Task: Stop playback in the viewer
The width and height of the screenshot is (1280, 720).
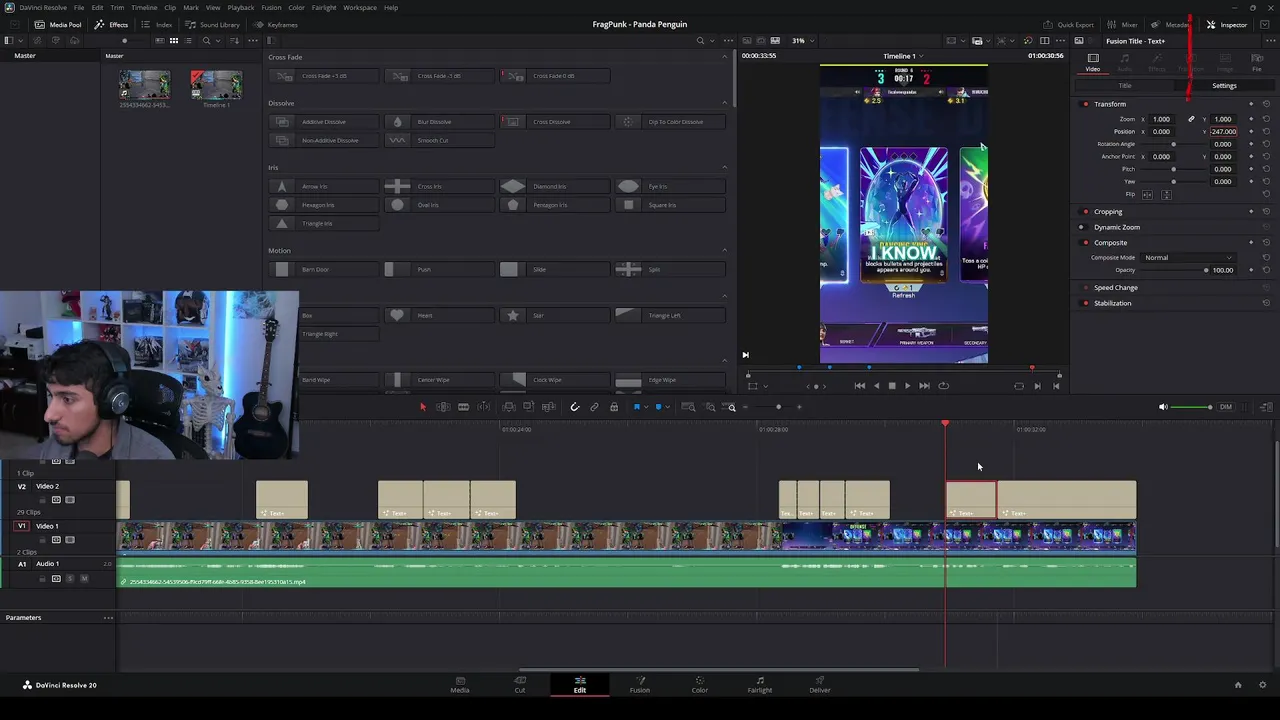Action: (892, 386)
